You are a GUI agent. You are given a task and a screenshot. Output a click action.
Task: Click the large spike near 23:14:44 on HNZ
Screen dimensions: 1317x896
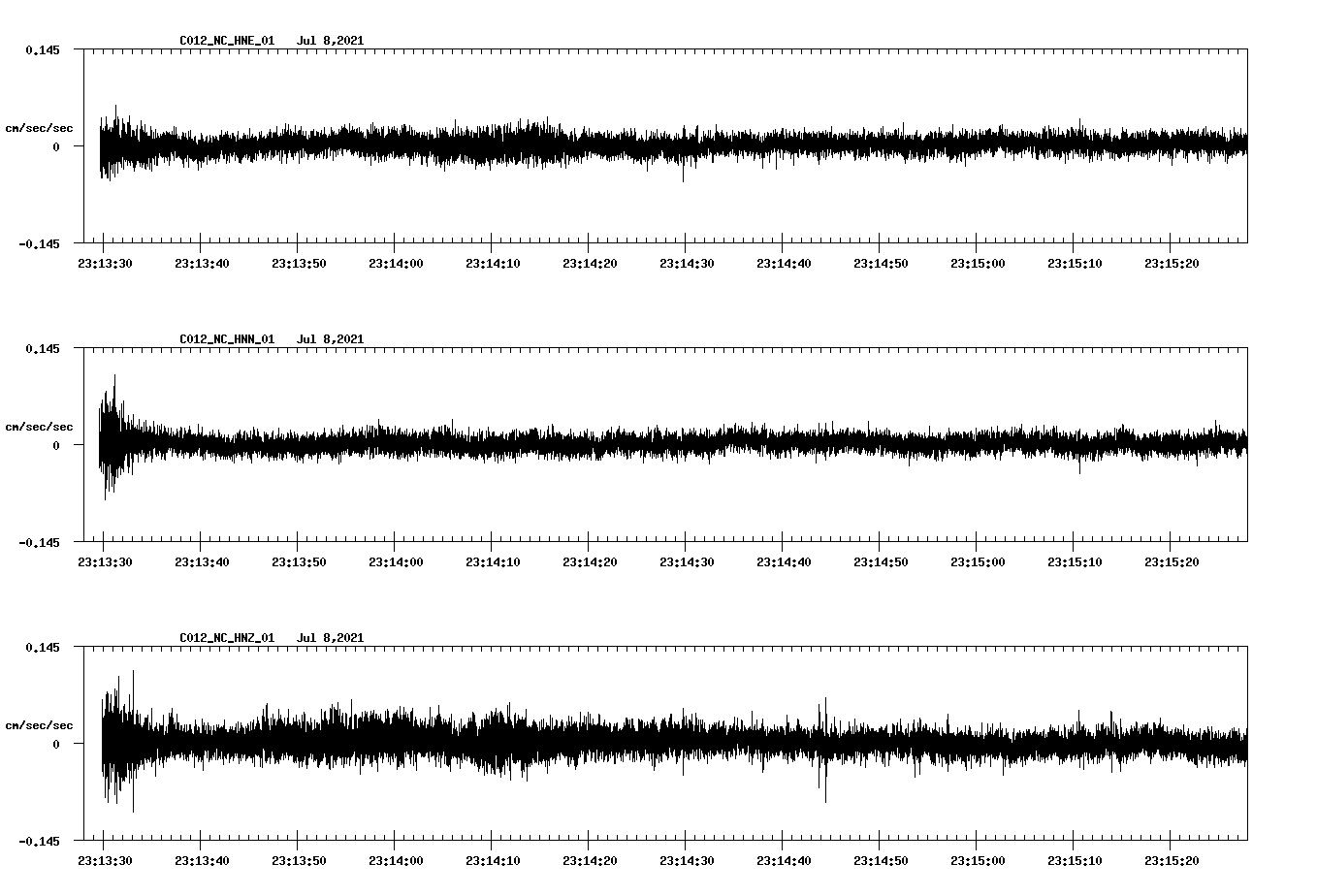pos(824,747)
